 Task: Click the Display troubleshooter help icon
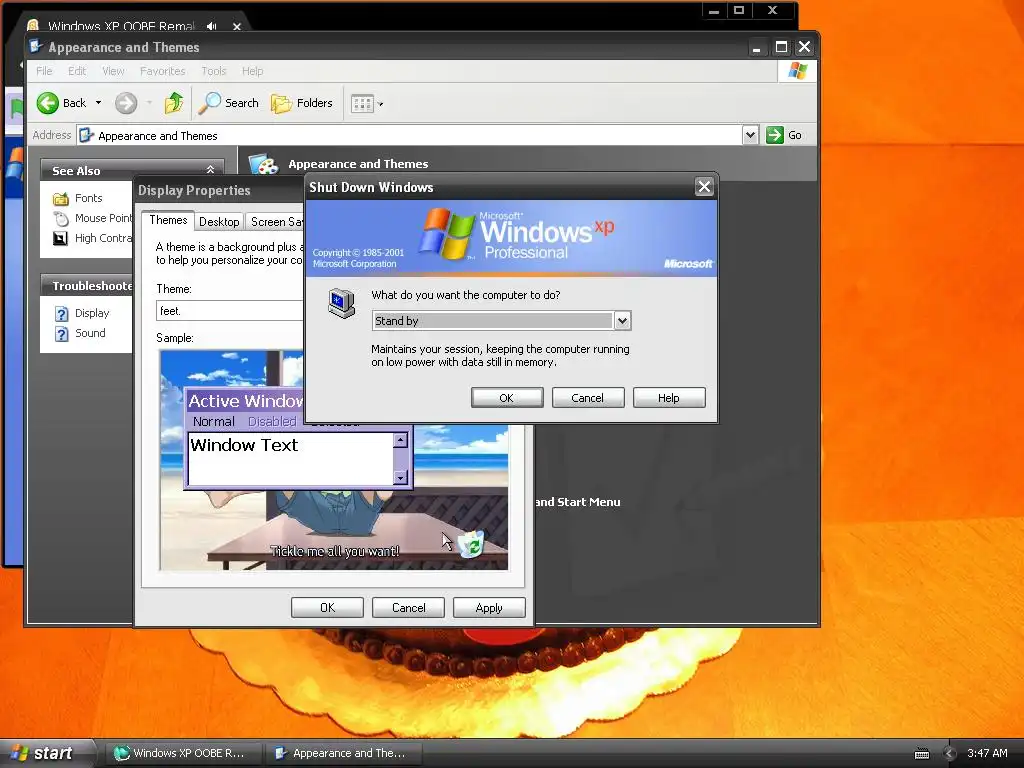pos(61,314)
